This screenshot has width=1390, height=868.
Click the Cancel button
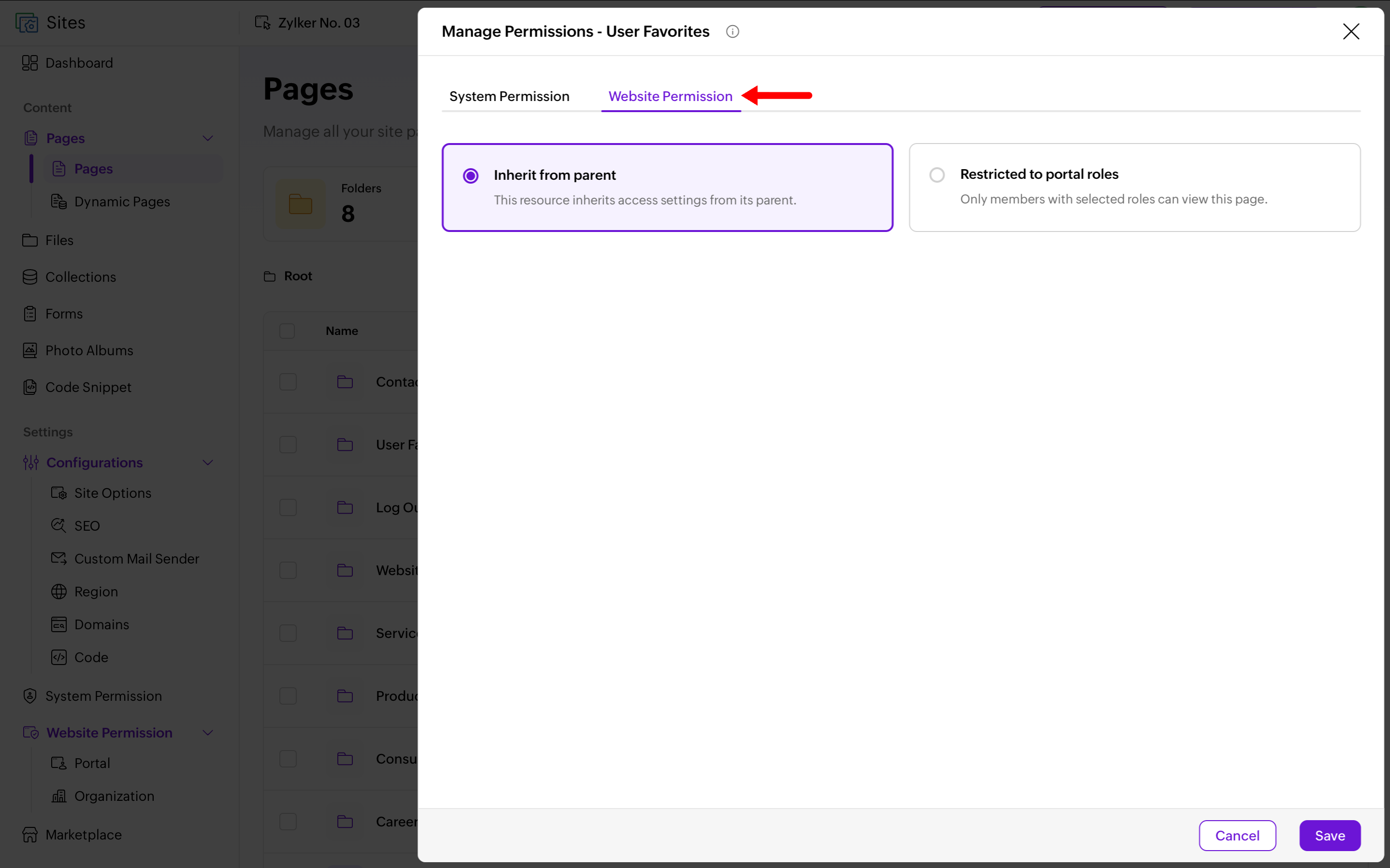[x=1237, y=835]
